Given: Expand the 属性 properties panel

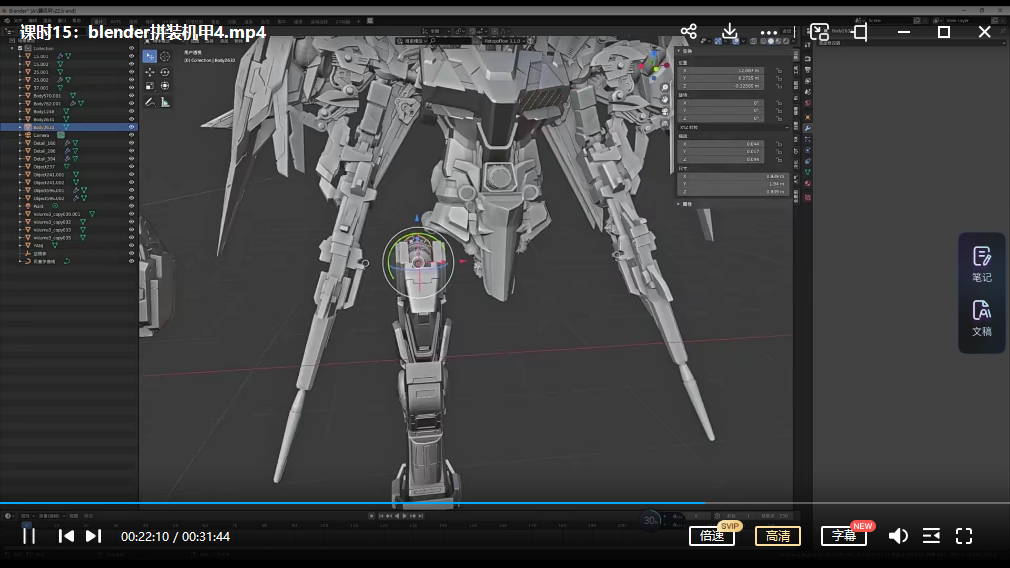Looking at the screenshot, I should (x=679, y=204).
